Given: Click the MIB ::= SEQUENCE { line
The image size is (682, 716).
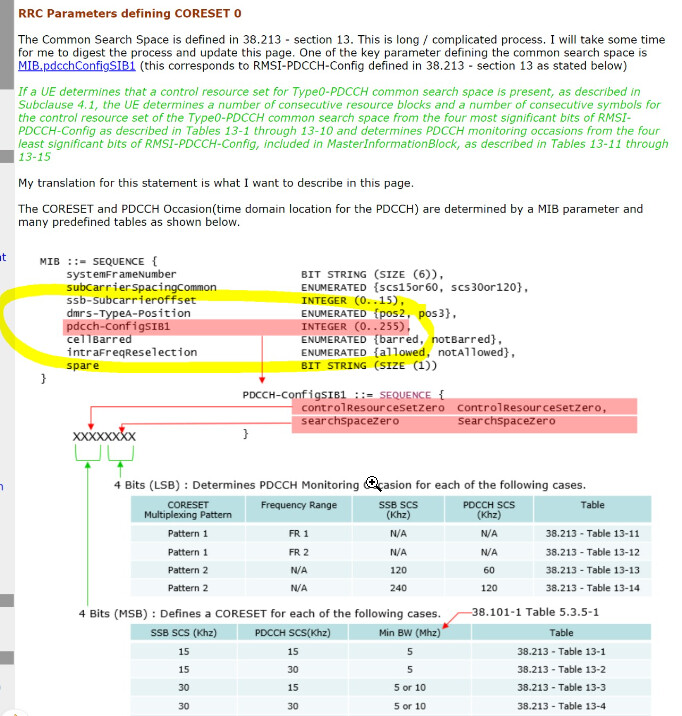Looking at the screenshot, I should click(99, 262).
